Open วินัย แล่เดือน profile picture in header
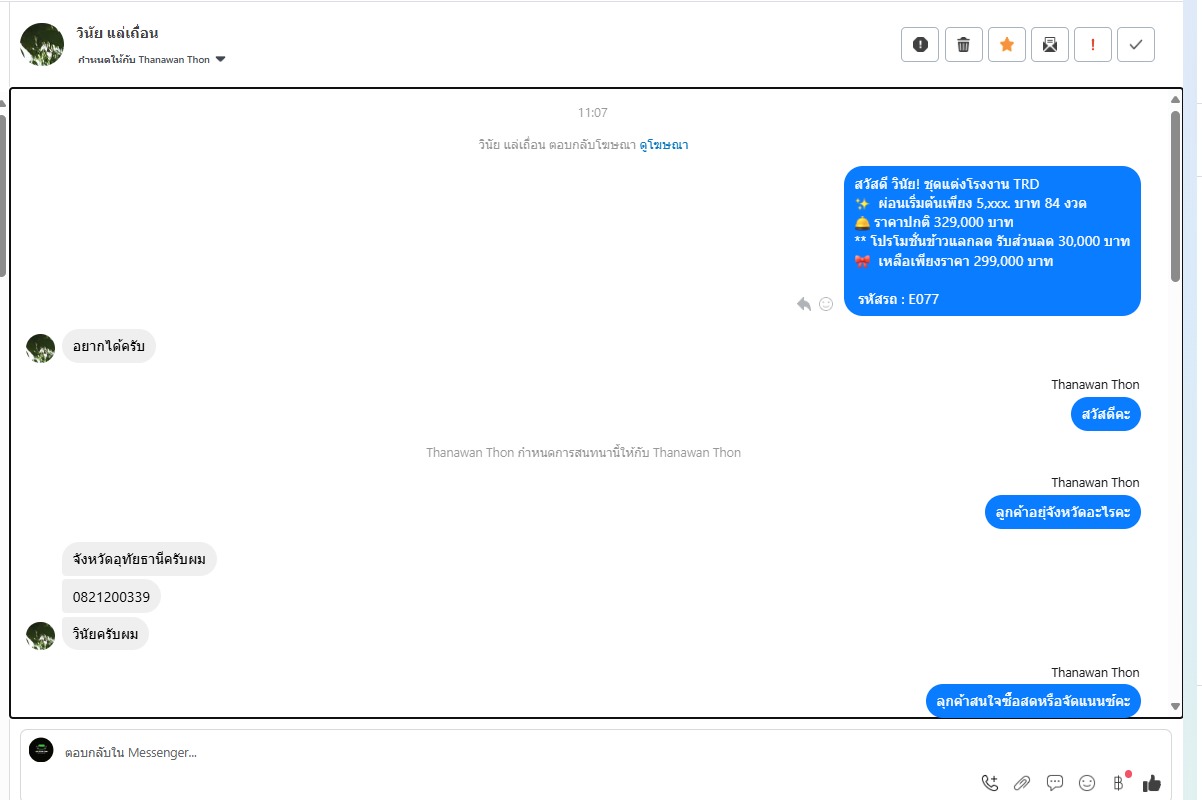 coord(42,44)
